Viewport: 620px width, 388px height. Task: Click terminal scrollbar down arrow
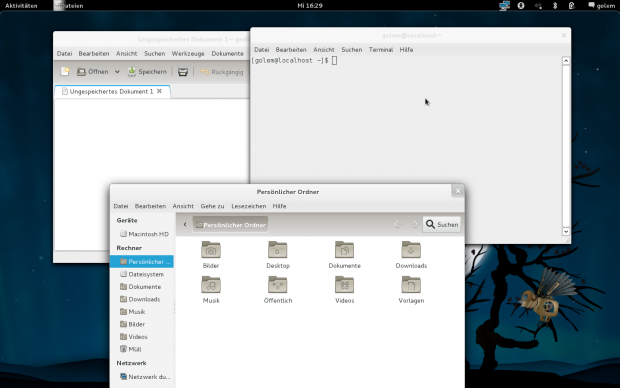566,232
